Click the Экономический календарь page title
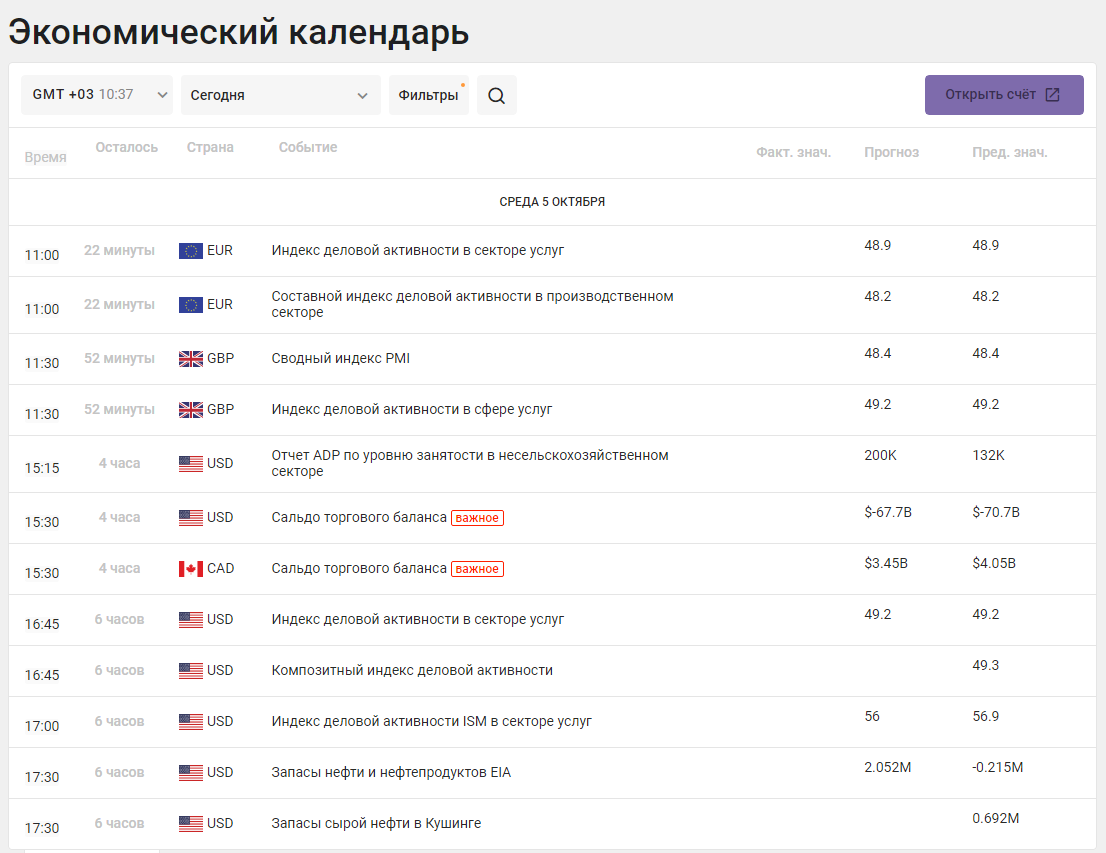 click(238, 32)
